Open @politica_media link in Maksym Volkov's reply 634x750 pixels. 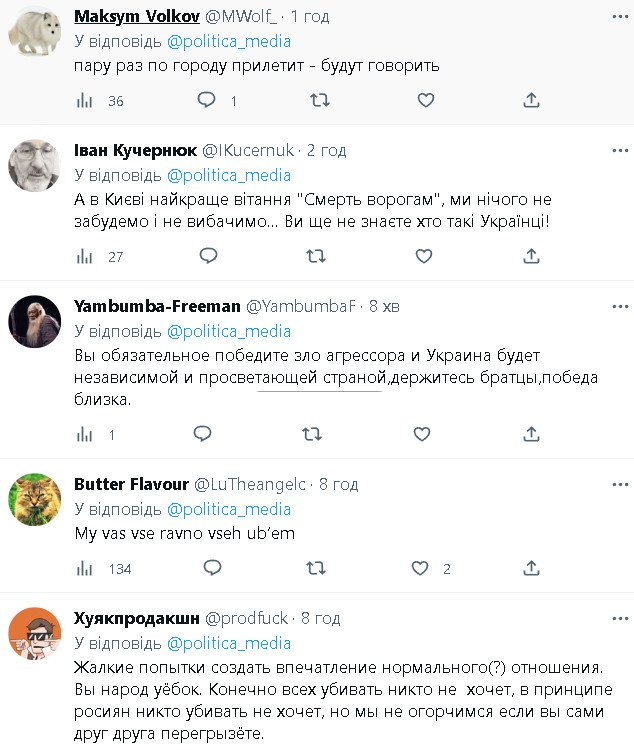coord(229,41)
